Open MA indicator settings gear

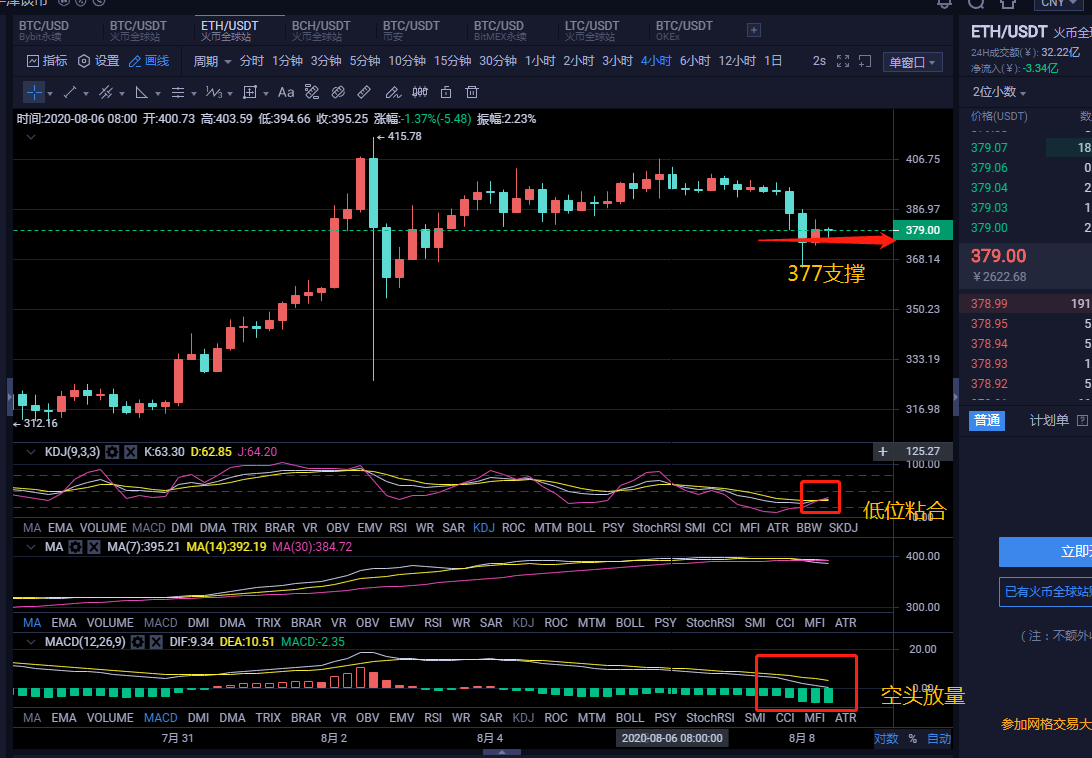(75, 547)
